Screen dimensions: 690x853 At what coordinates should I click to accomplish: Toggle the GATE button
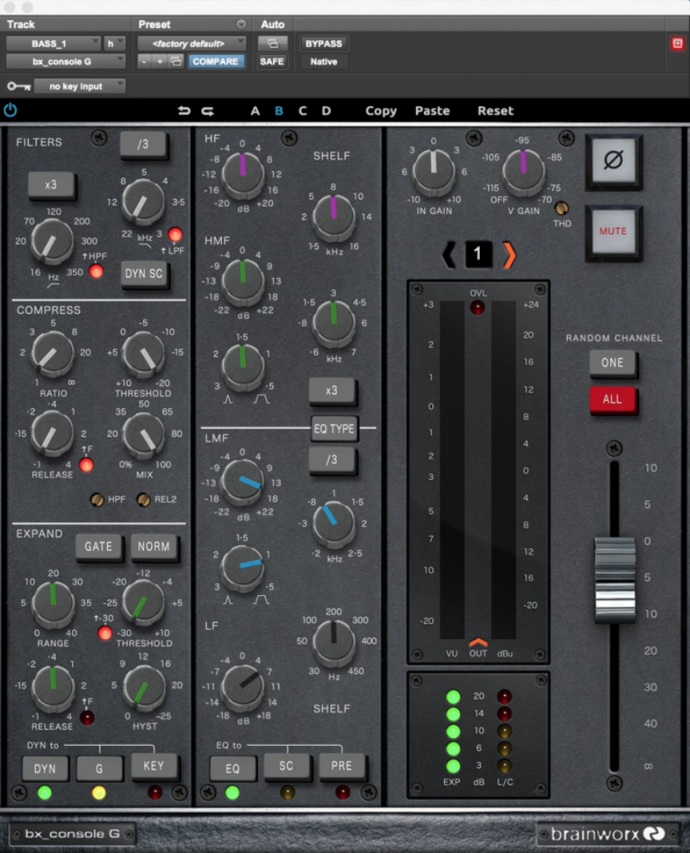click(x=98, y=546)
